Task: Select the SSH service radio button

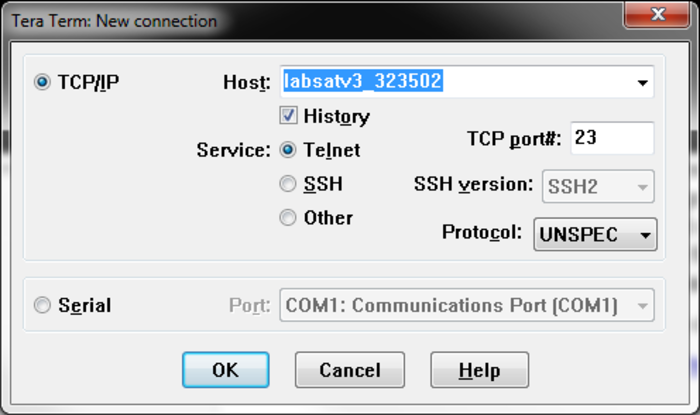Action: pyautogui.click(x=288, y=184)
